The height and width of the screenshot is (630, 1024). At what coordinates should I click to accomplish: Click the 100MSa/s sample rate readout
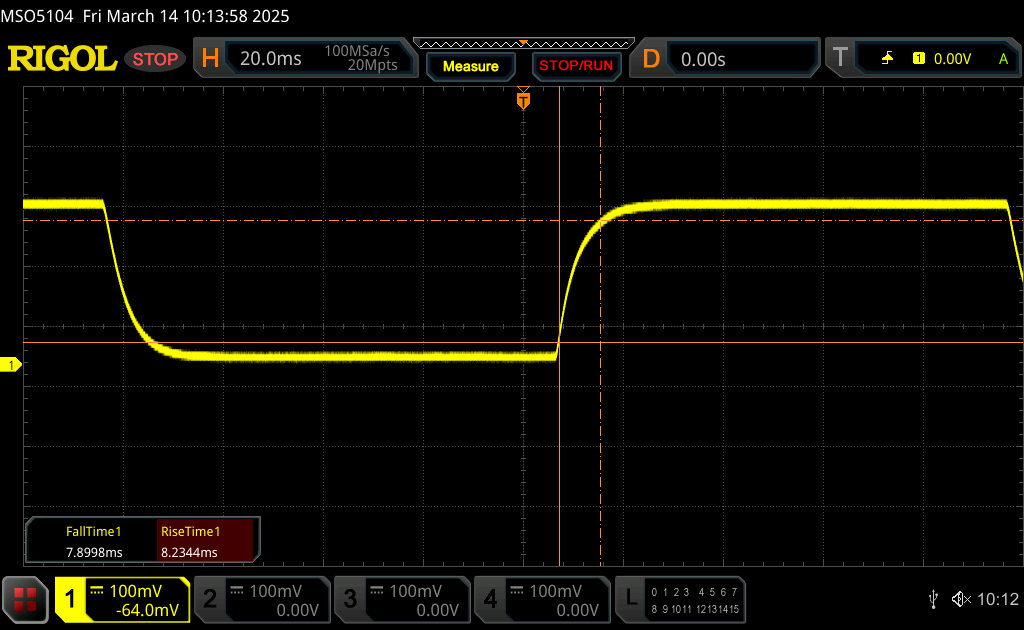click(357, 51)
